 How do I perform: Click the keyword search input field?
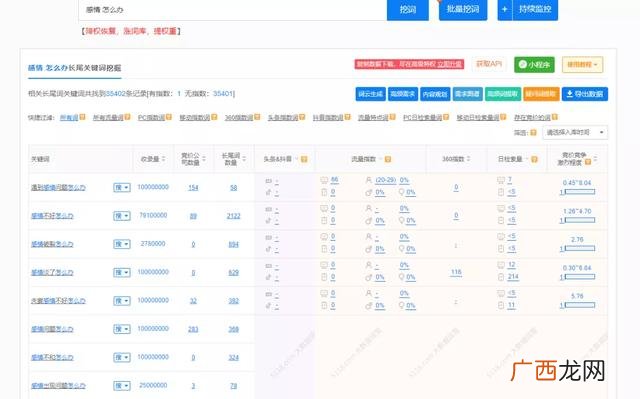click(233, 9)
